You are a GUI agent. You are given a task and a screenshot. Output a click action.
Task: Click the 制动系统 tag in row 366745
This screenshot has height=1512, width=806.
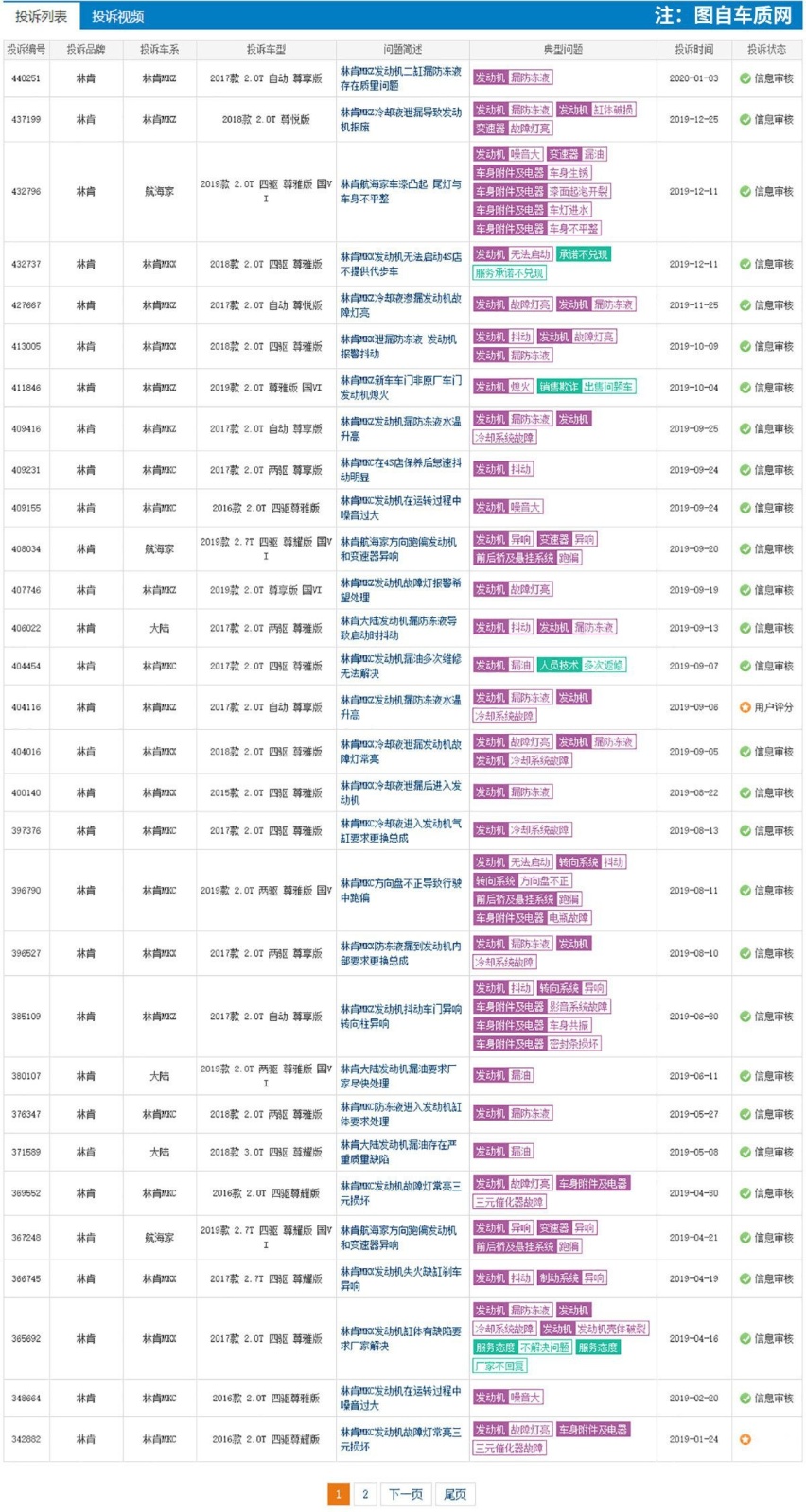[x=559, y=1278]
